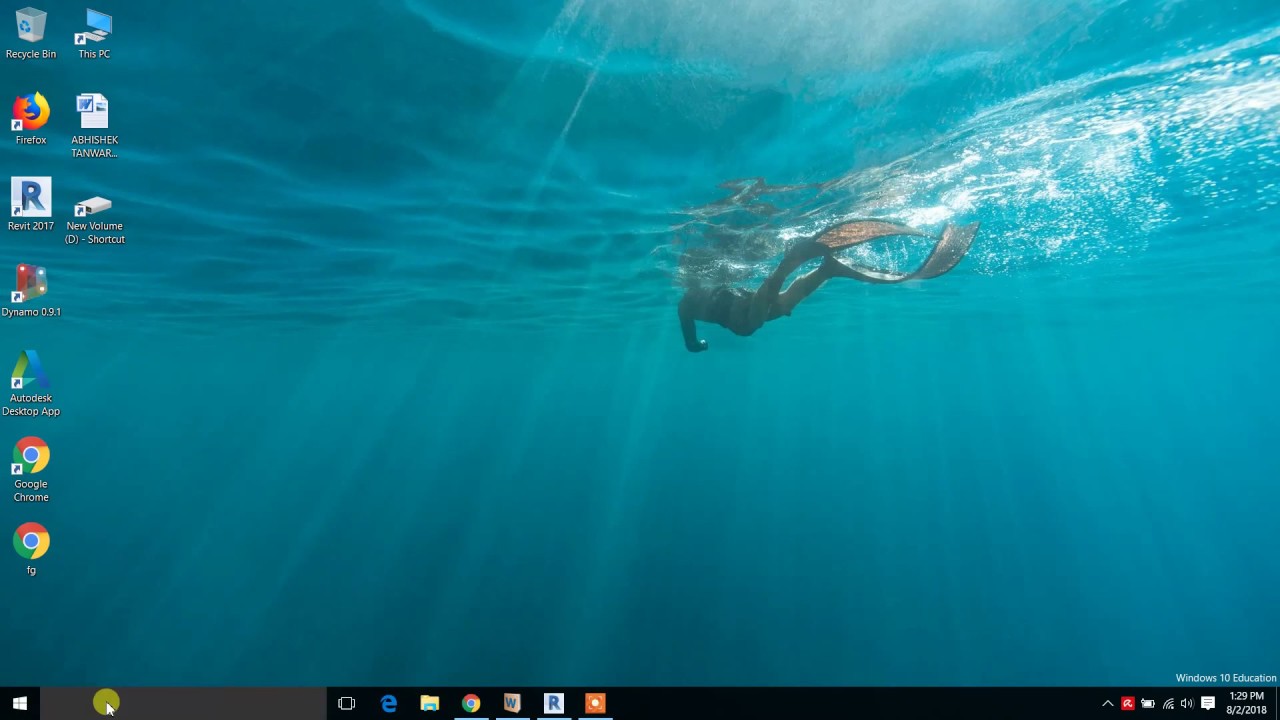Select the Chrome shortcut named fg

31,550
